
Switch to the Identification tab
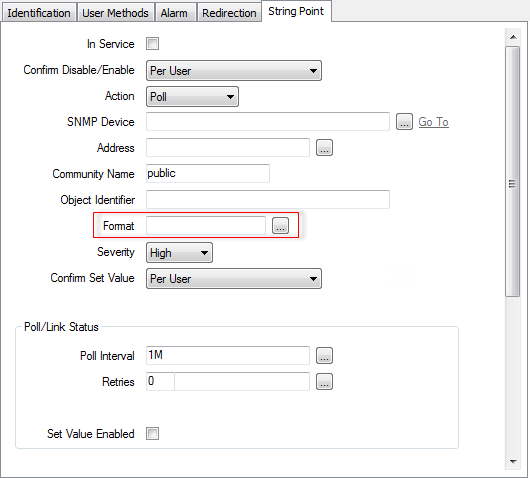coord(39,13)
